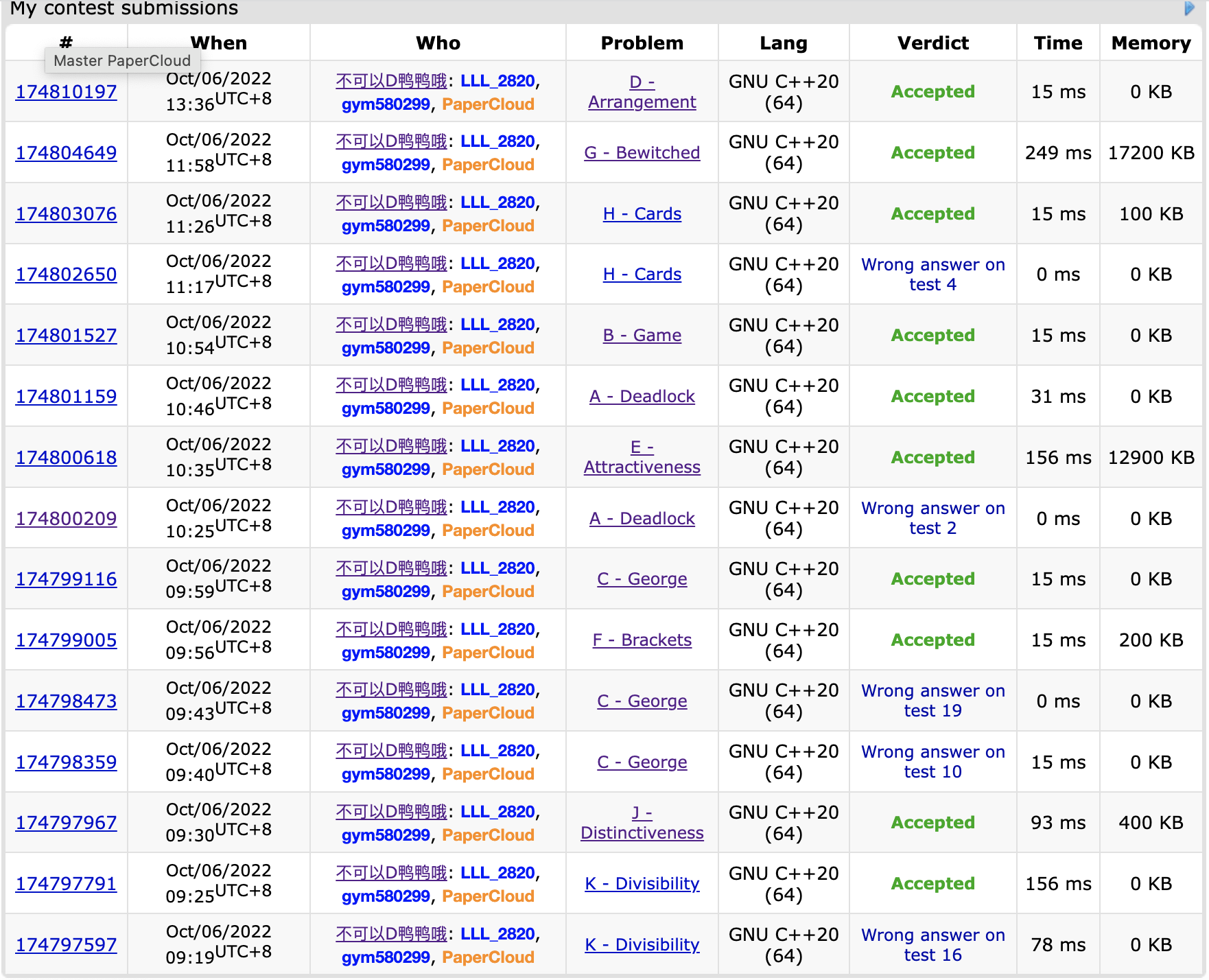The image size is (1209, 980).
Task: Click the Wrong answer on test 19 verdict
Action: tap(932, 701)
